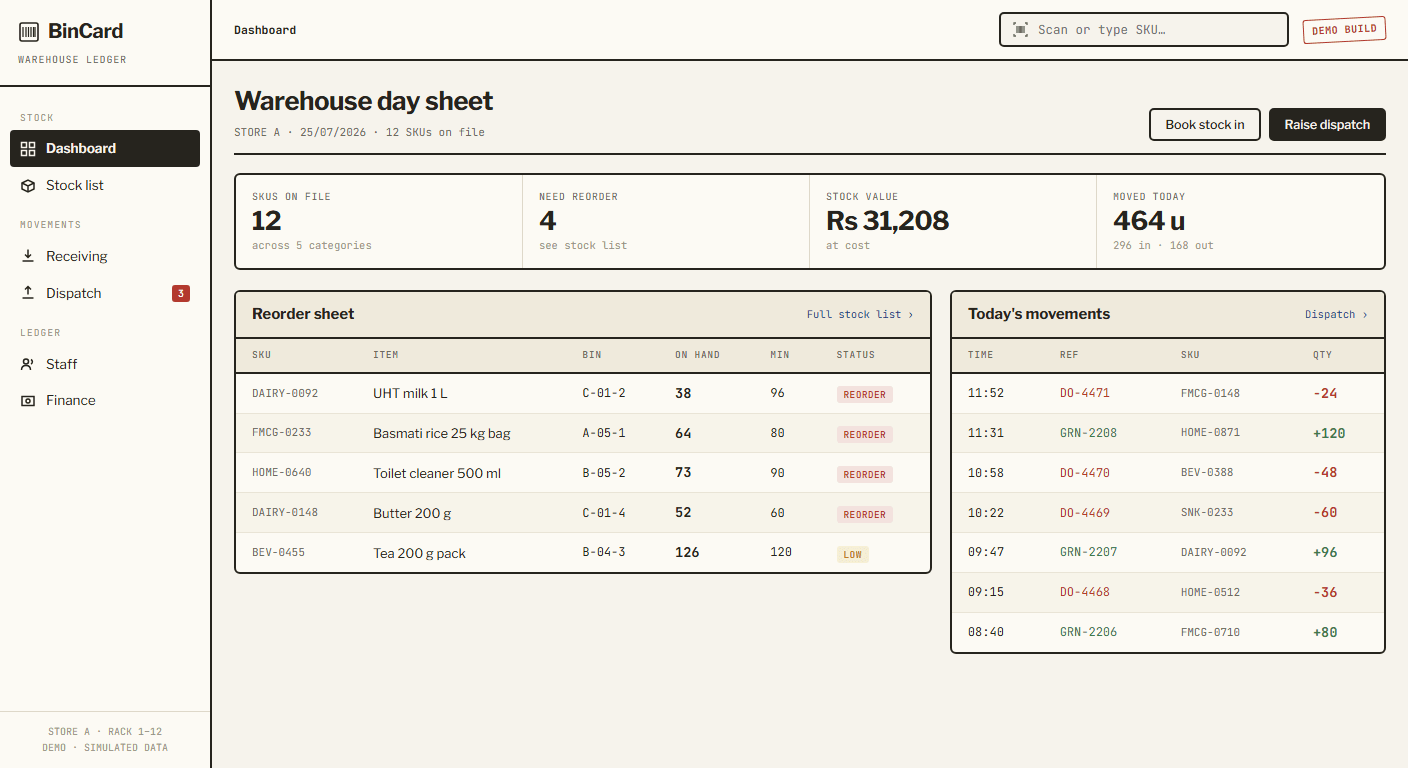The width and height of the screenshot is (1408, 768).
Task: Go to Receiving in the sidebar
Action: pyautogui.click(x=105, y=256)
